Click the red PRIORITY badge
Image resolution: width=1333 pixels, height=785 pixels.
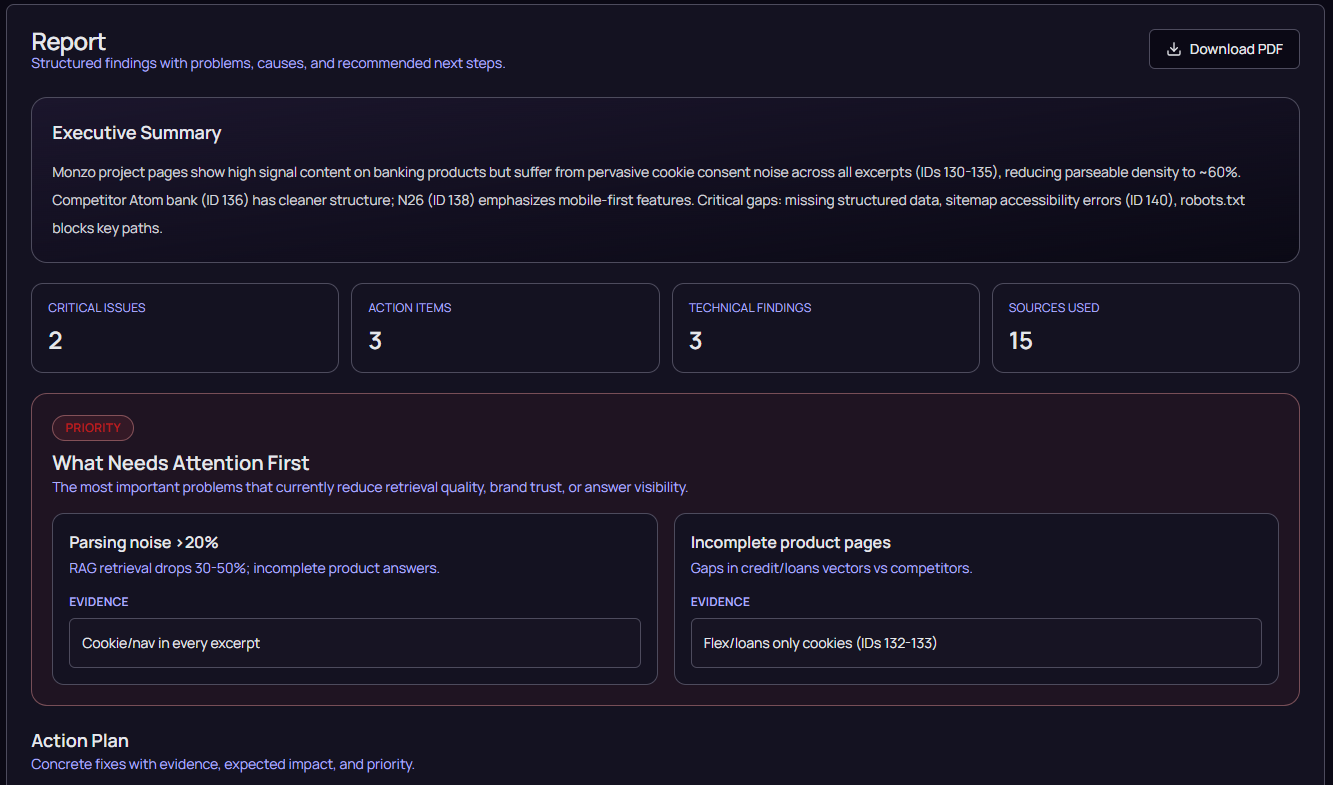[93, 428]
